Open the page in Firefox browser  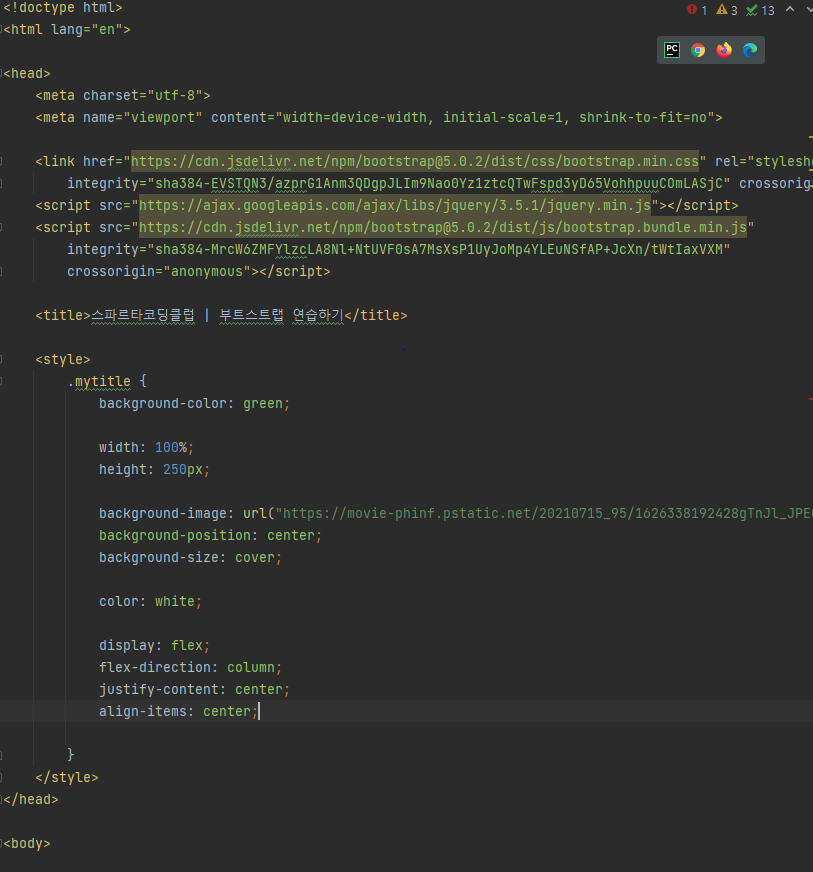tap(724, 50)
